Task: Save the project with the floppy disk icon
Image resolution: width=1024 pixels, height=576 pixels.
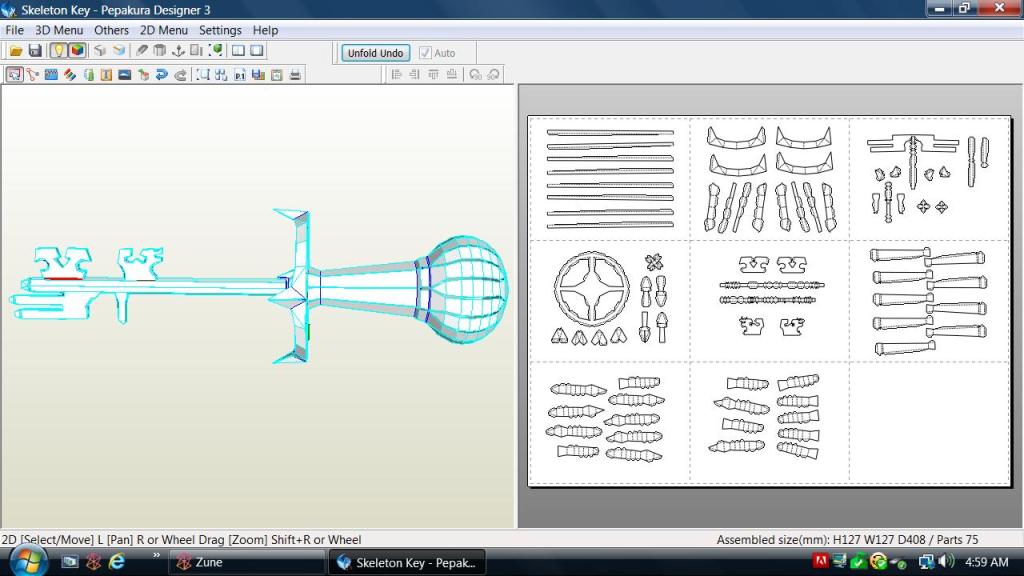Action: point(35,50)
